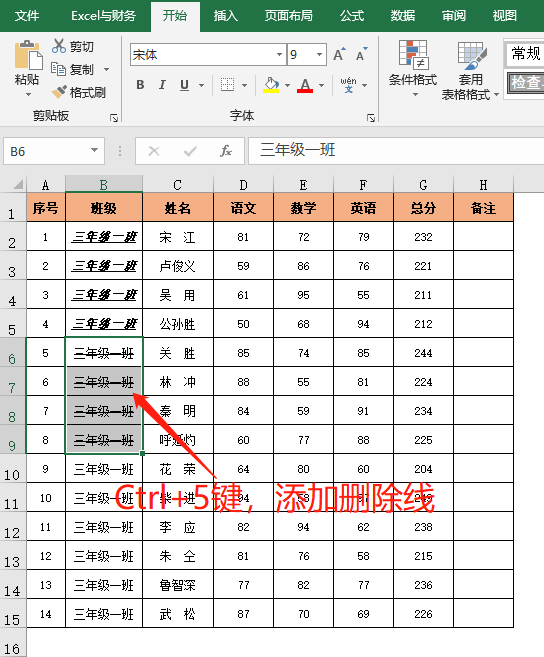544x657 pixels.
Task: Apply cell borders icon
Action: 228,85
